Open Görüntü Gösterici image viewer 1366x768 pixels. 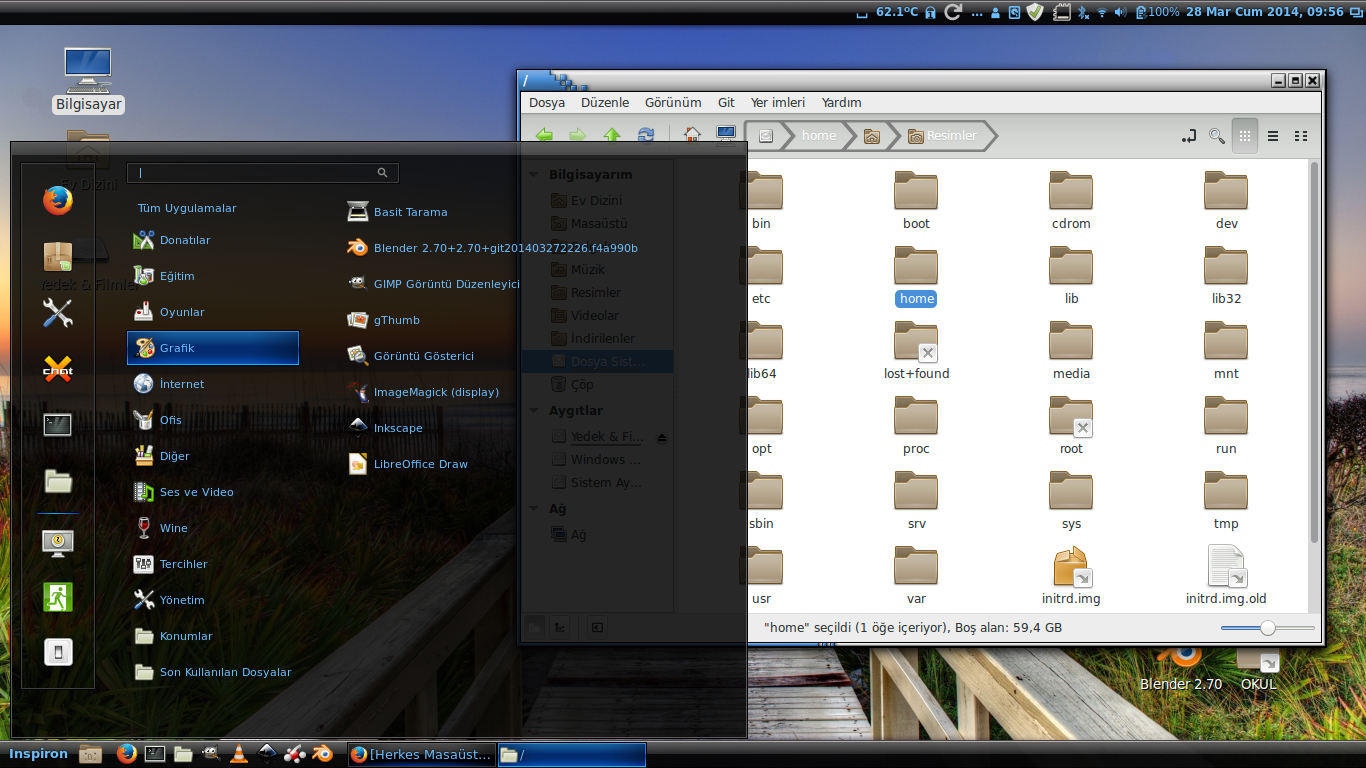pyautogui.click(x=411, y=356)
